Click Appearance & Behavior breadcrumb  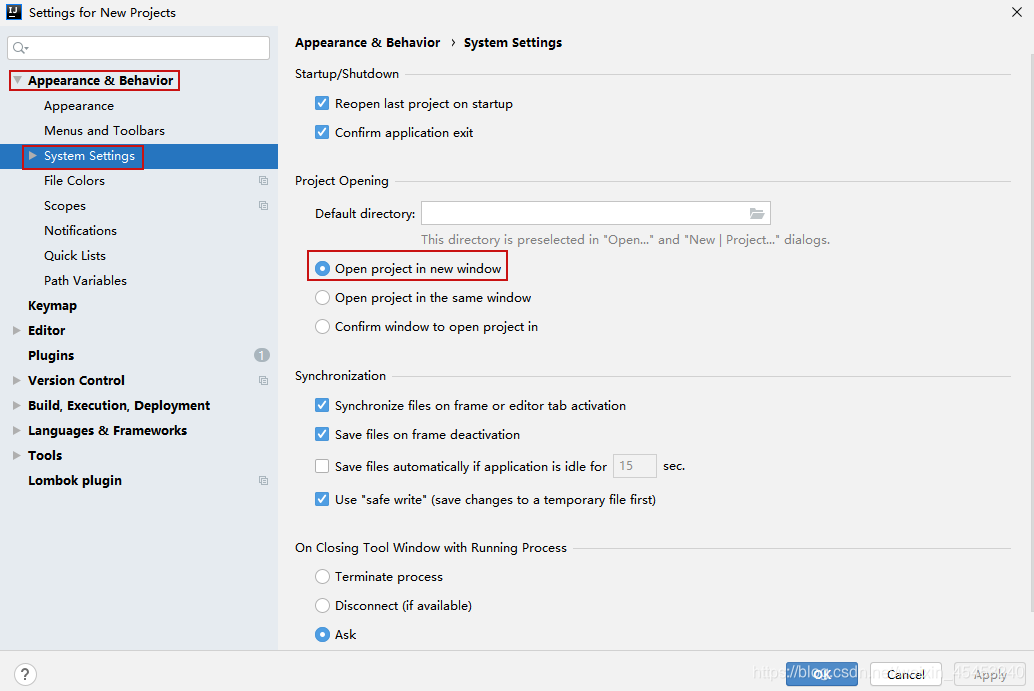pos(367,43)
